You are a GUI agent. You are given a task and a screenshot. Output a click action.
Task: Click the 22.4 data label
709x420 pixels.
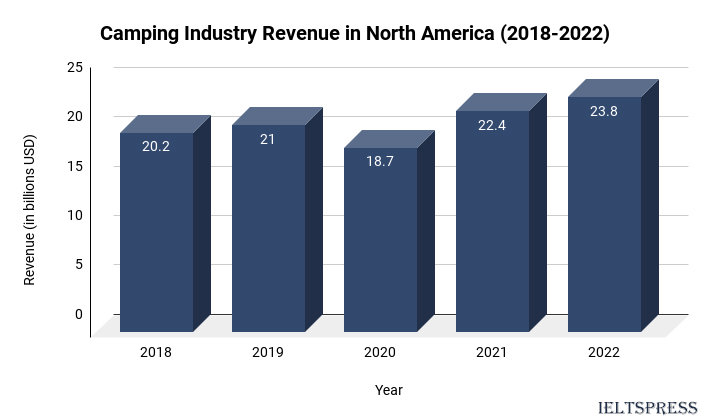(x=492, y=125)
